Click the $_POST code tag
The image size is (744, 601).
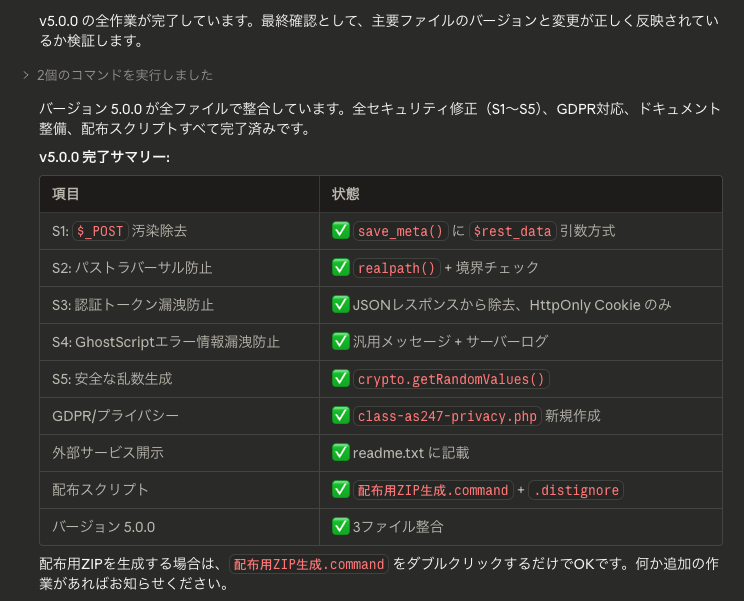[x=100, y=231]
